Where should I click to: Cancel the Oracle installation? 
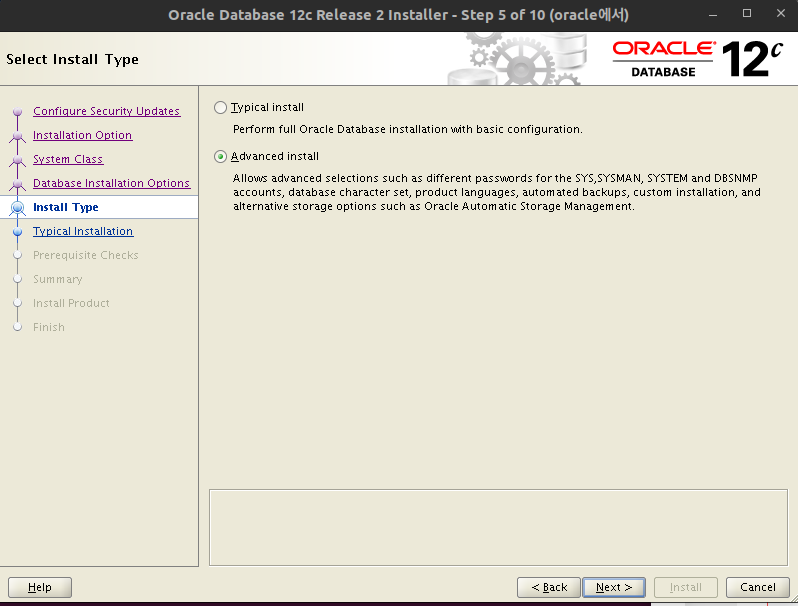[758, 587]
